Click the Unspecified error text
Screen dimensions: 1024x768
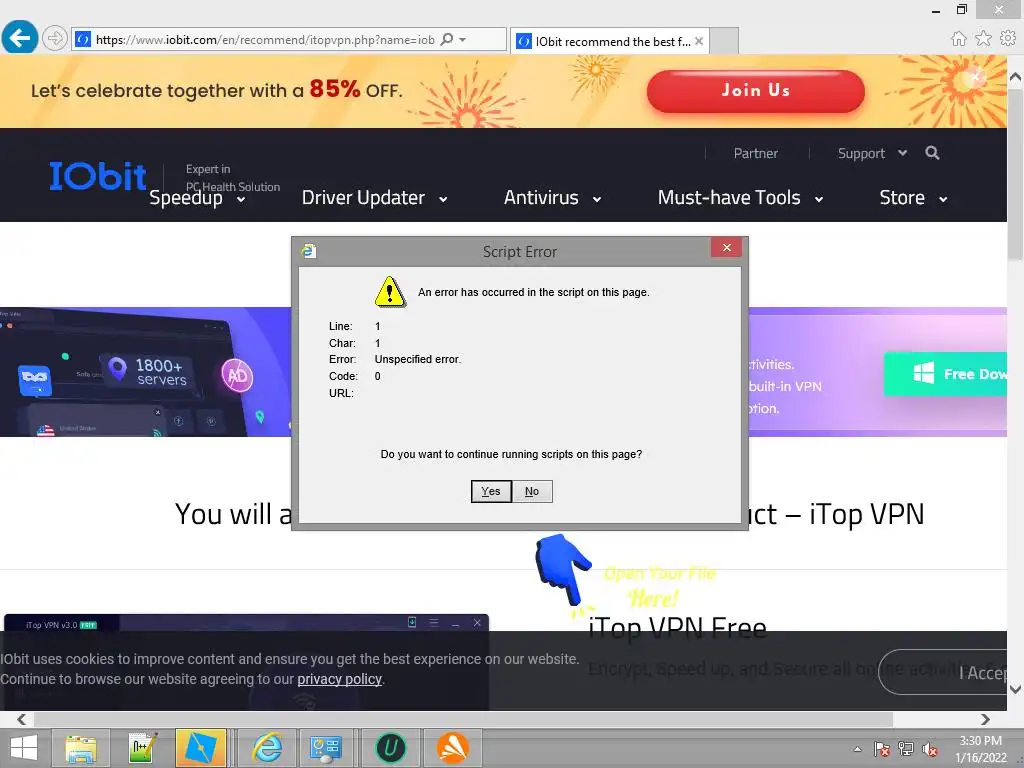click(418, 359)
